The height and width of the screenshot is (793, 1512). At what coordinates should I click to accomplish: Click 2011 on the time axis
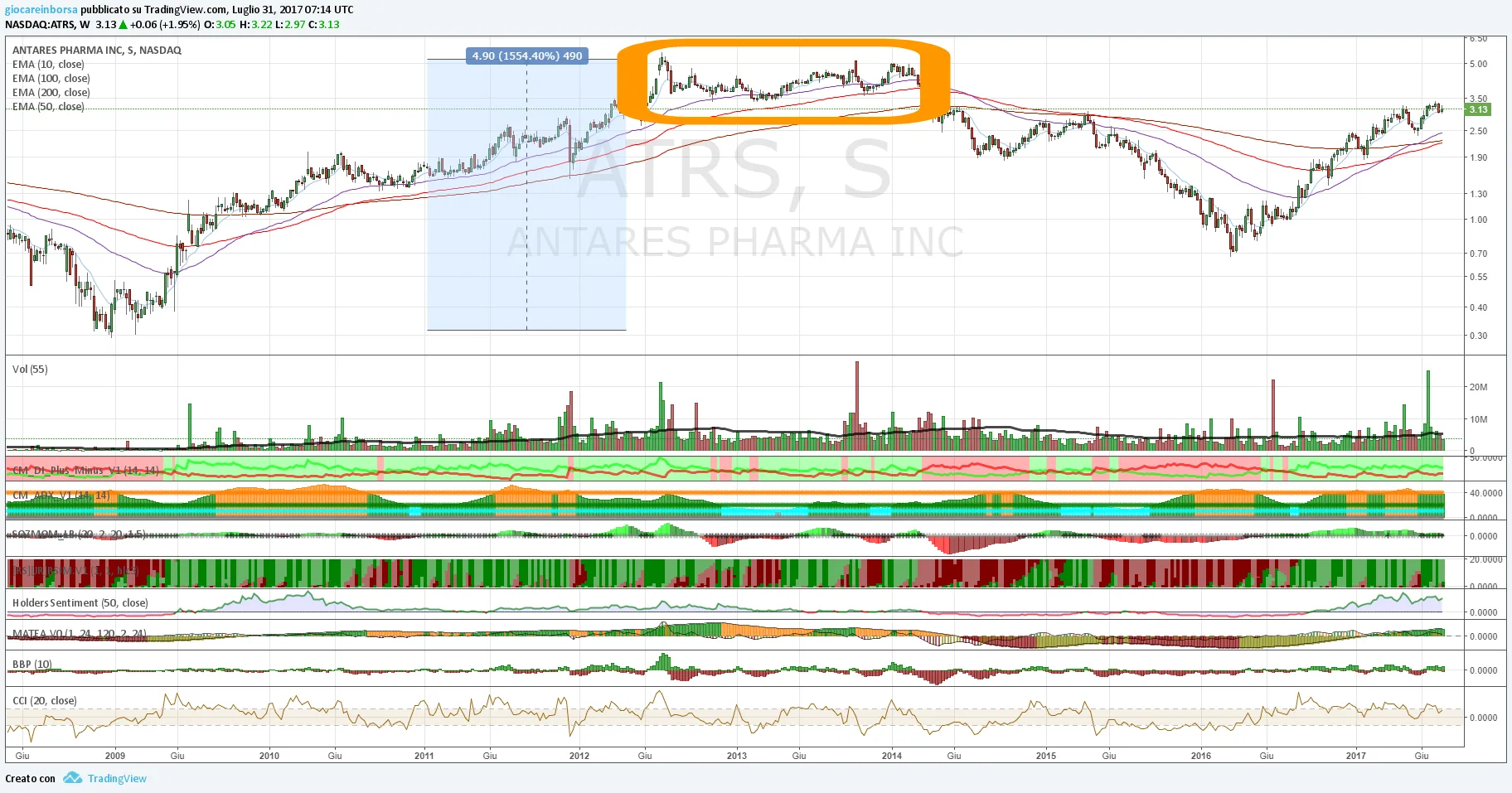tap(424, 756)
